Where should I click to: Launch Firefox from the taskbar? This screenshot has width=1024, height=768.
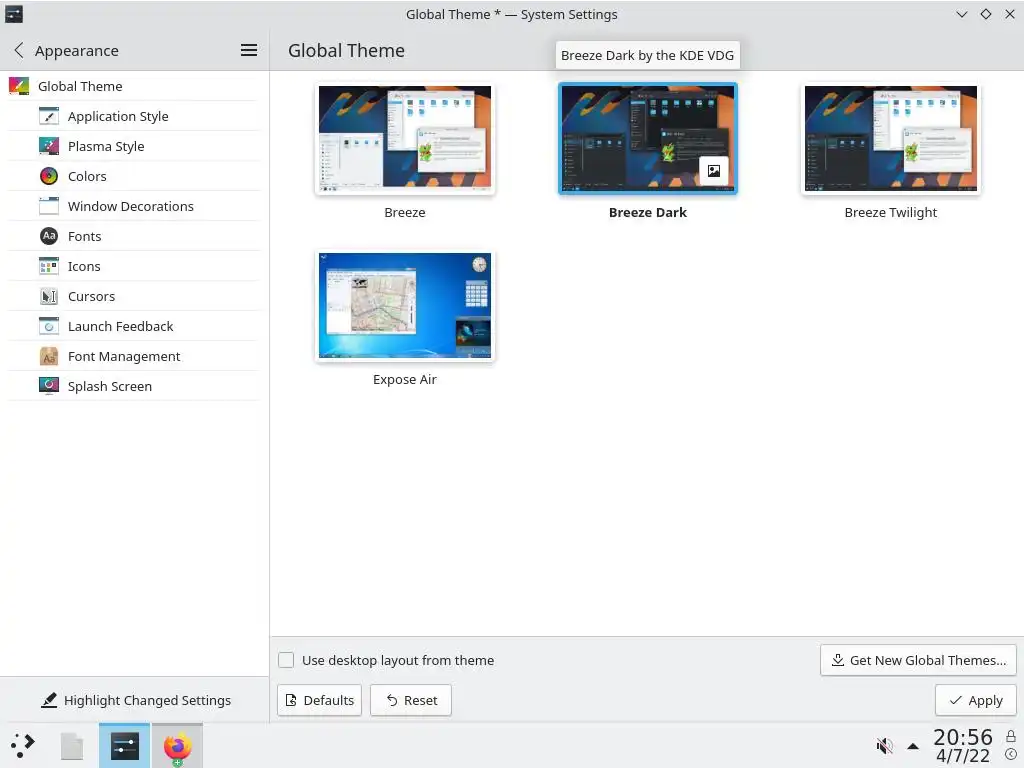(177, 746)
